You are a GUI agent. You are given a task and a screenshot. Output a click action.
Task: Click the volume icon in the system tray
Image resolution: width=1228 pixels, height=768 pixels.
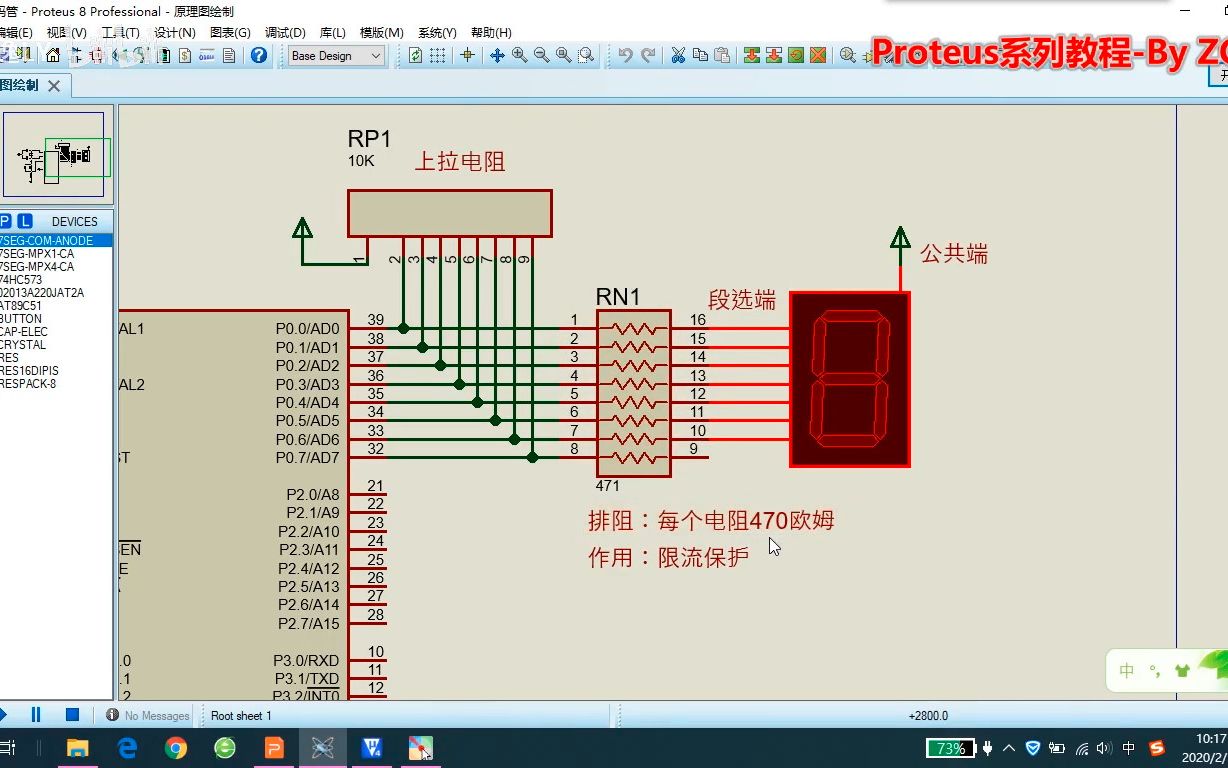coord(1104,748)
